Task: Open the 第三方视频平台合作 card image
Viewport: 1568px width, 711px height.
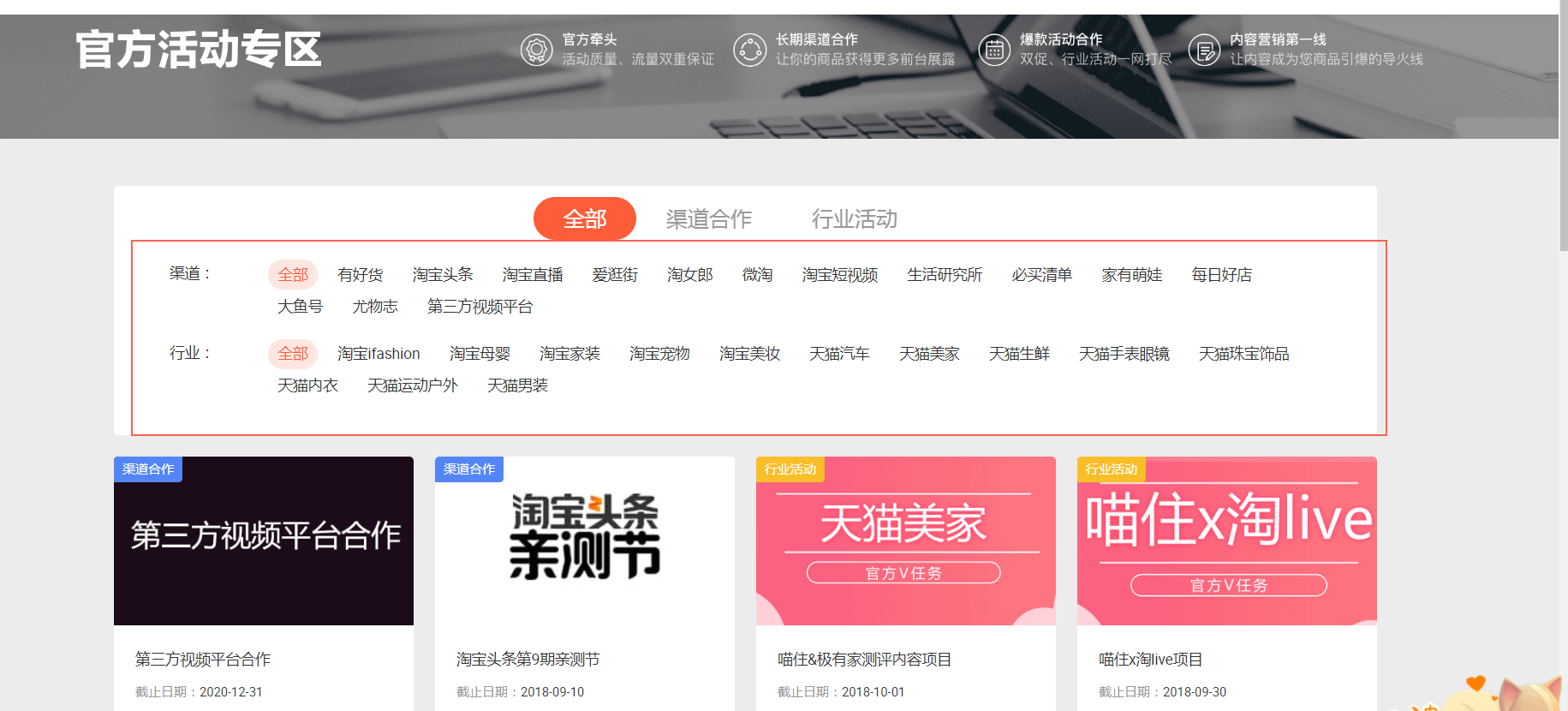Action: point(264,541)
